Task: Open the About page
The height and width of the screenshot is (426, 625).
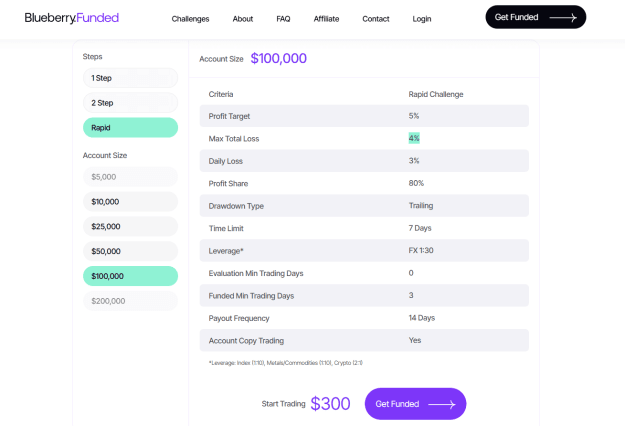Action: pos(243,19)
